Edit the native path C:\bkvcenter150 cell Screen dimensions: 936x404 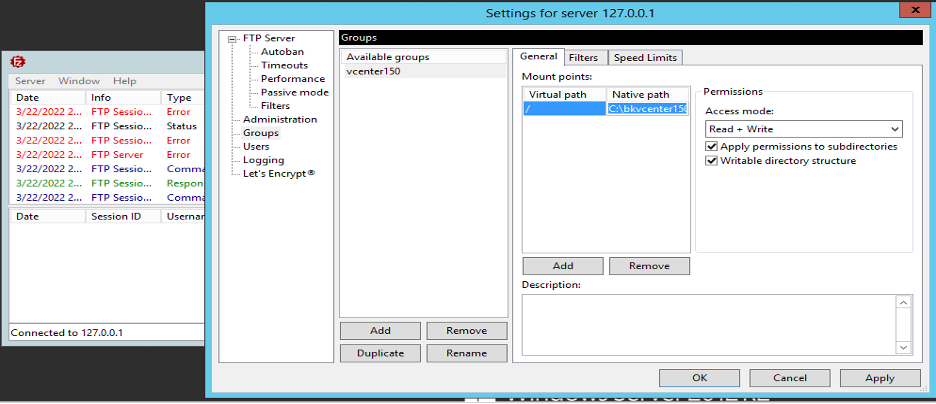(647, 109)
